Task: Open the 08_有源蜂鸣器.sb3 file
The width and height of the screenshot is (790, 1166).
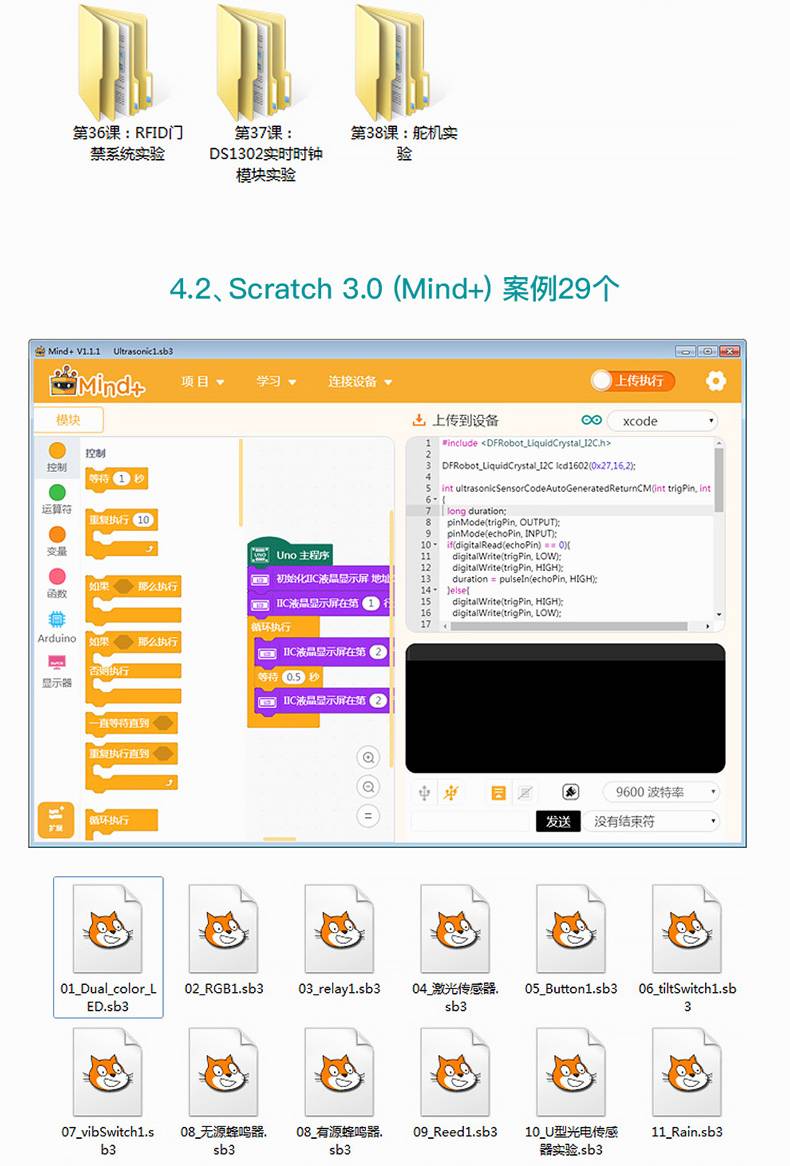Action: tap(339, 1091)
